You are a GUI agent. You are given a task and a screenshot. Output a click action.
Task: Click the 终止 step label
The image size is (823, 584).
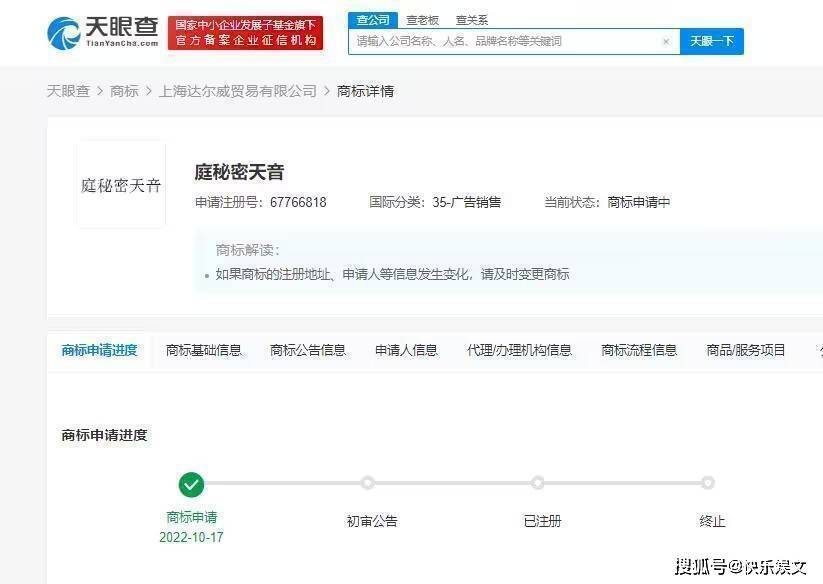coord(713,521)
